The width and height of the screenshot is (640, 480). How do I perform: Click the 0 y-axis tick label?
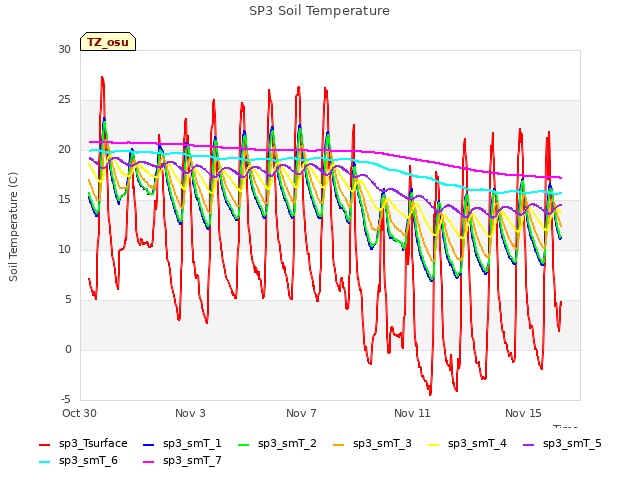68,350
